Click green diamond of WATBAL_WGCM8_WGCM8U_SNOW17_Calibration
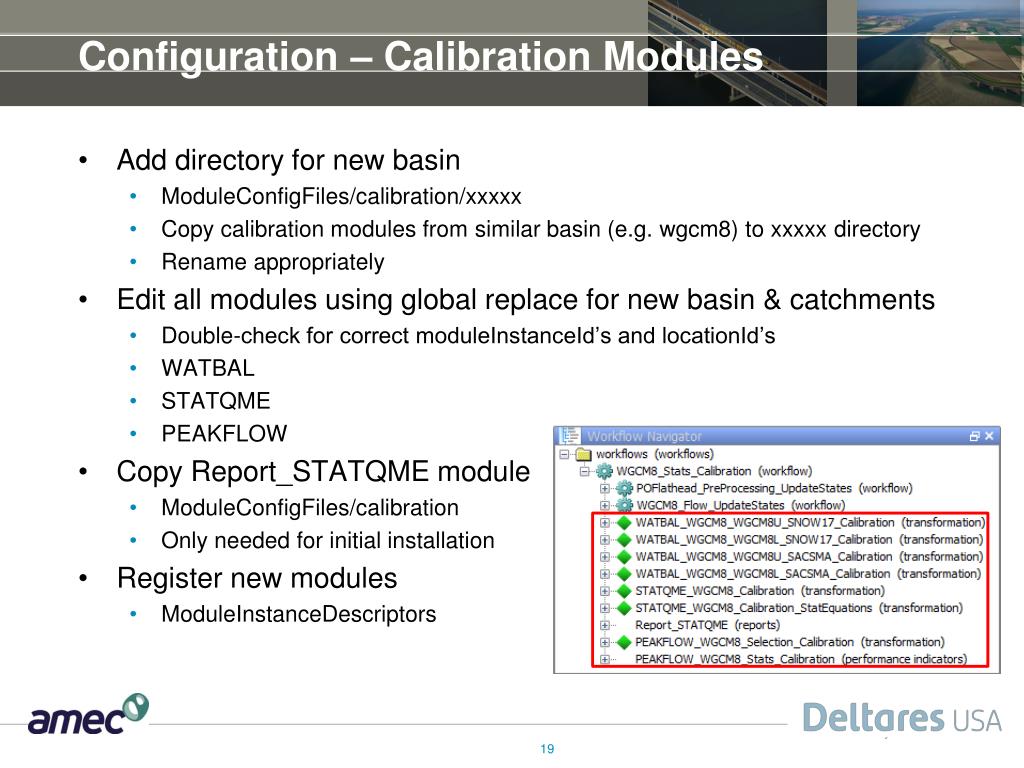The height and width of the screenshot is (768, 1024). pos(624,523)
